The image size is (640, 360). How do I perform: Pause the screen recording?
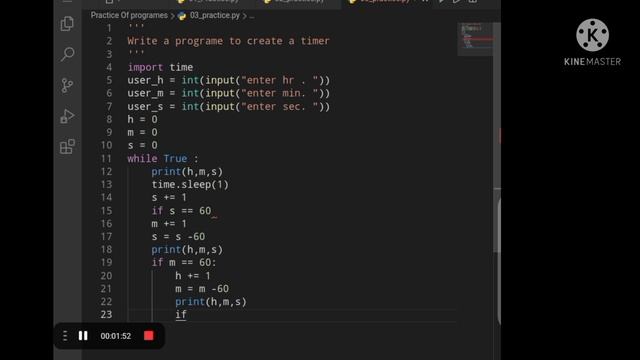click(83, 336)
